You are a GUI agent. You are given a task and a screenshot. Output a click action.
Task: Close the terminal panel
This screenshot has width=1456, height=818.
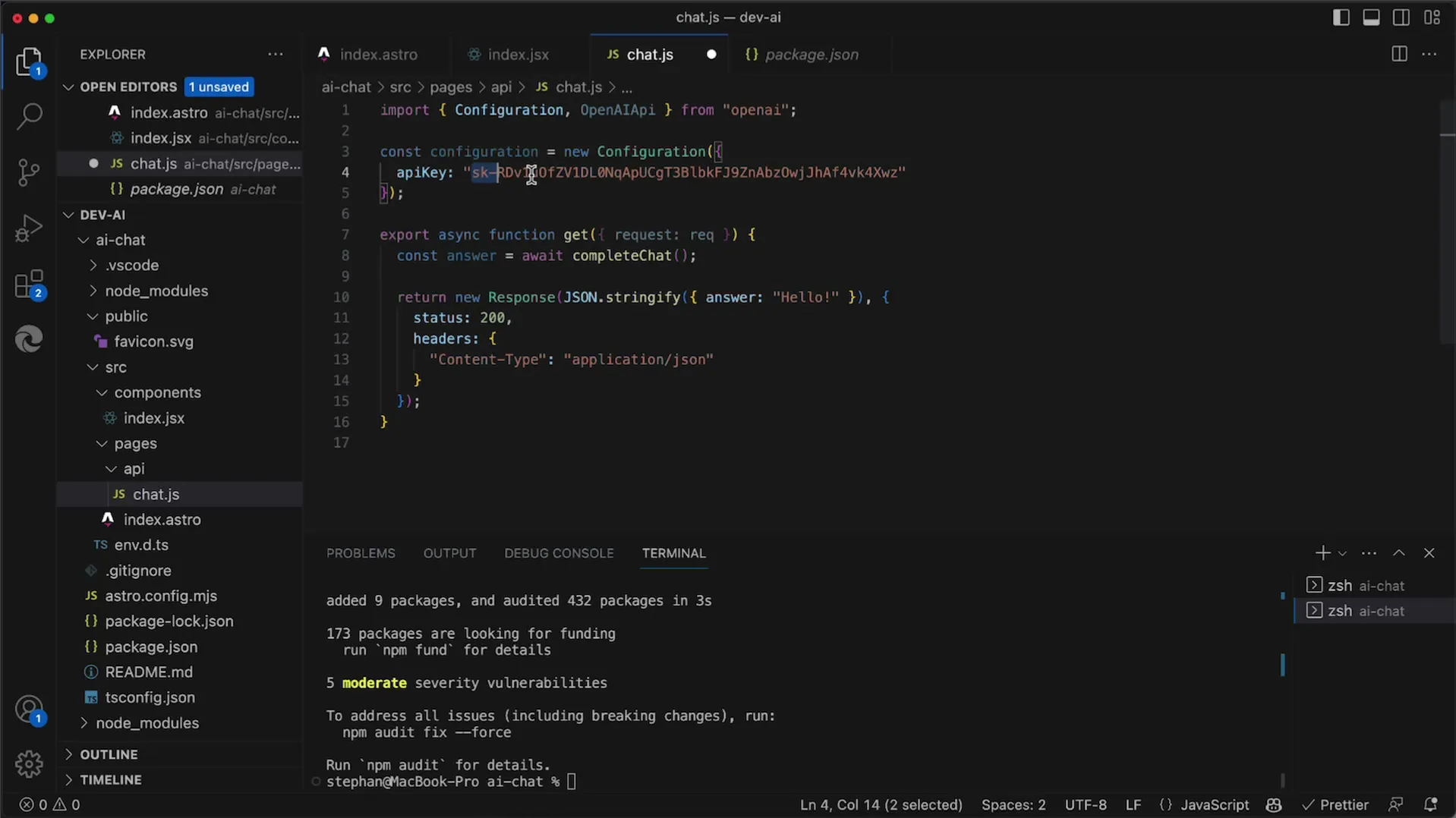tap(1429, 553)
